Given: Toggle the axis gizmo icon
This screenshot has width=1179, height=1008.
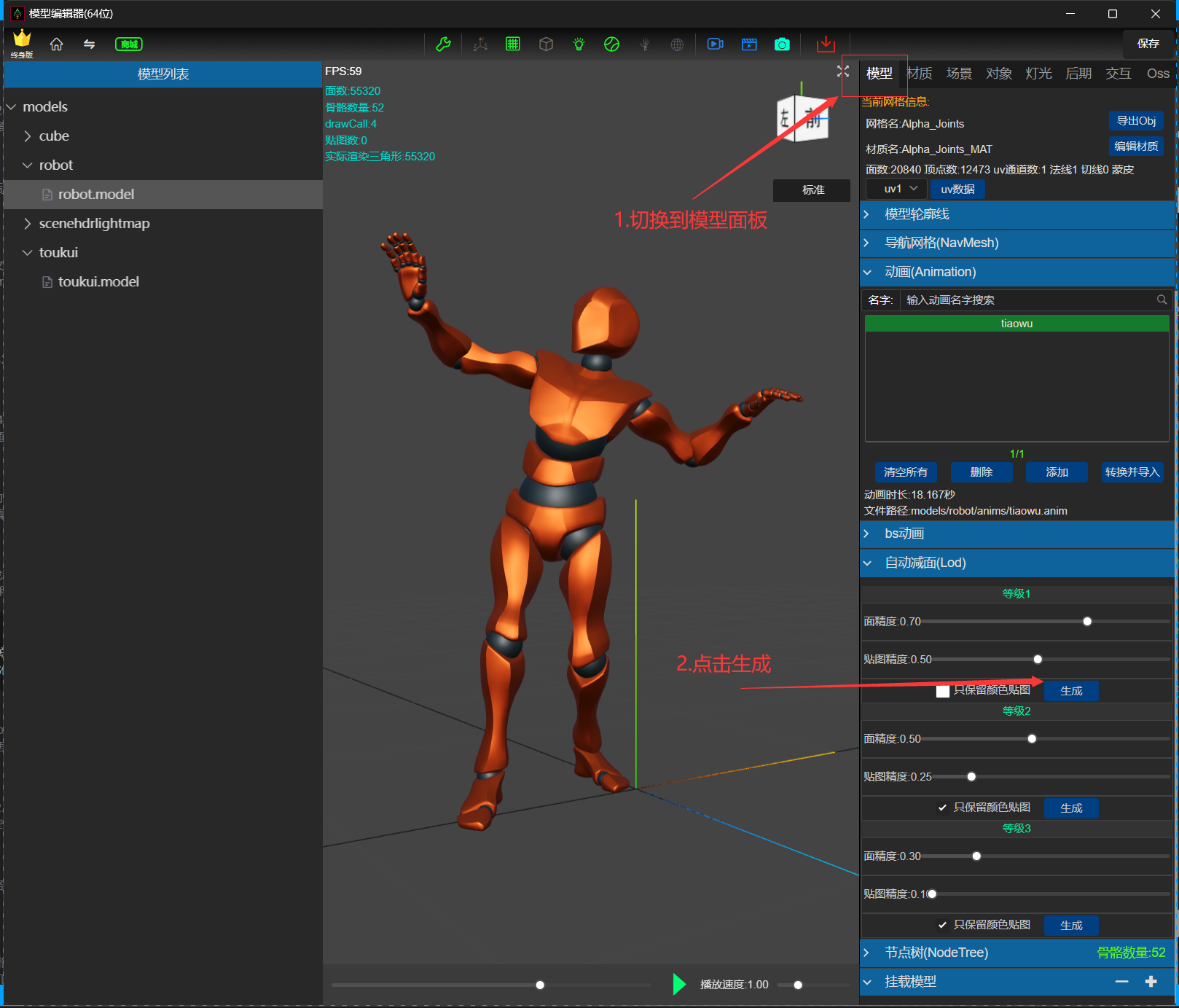Looking at the screenshot, I should tap(480, 44).
